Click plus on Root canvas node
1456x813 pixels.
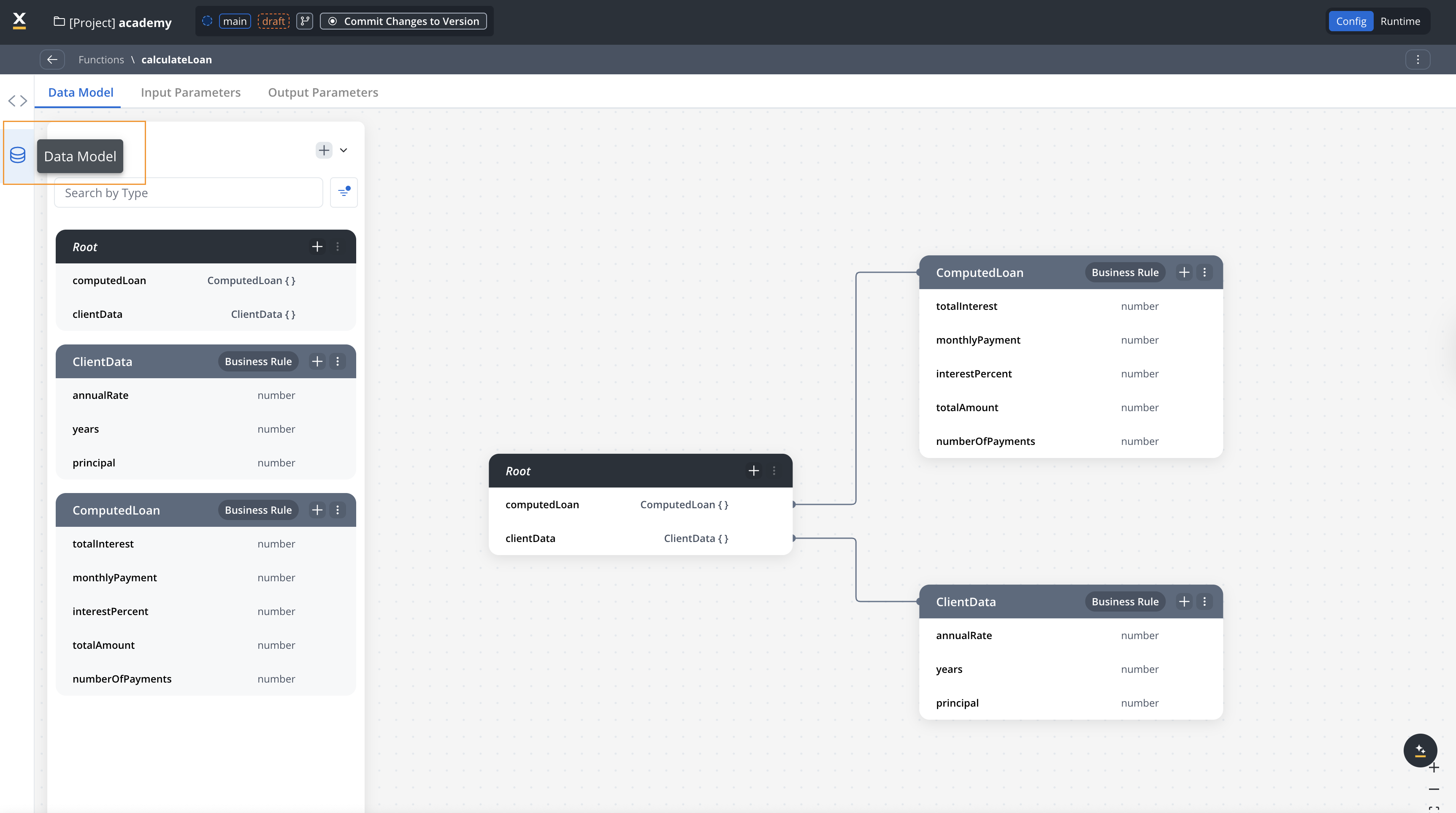tap(753, 471)
